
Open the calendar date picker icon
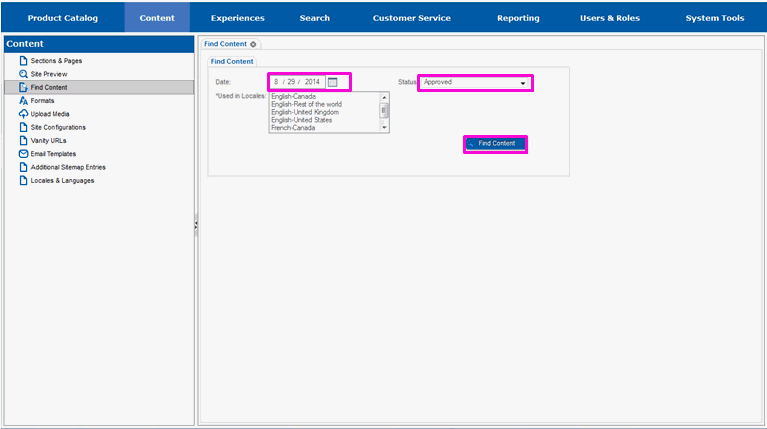pos(333,82)
